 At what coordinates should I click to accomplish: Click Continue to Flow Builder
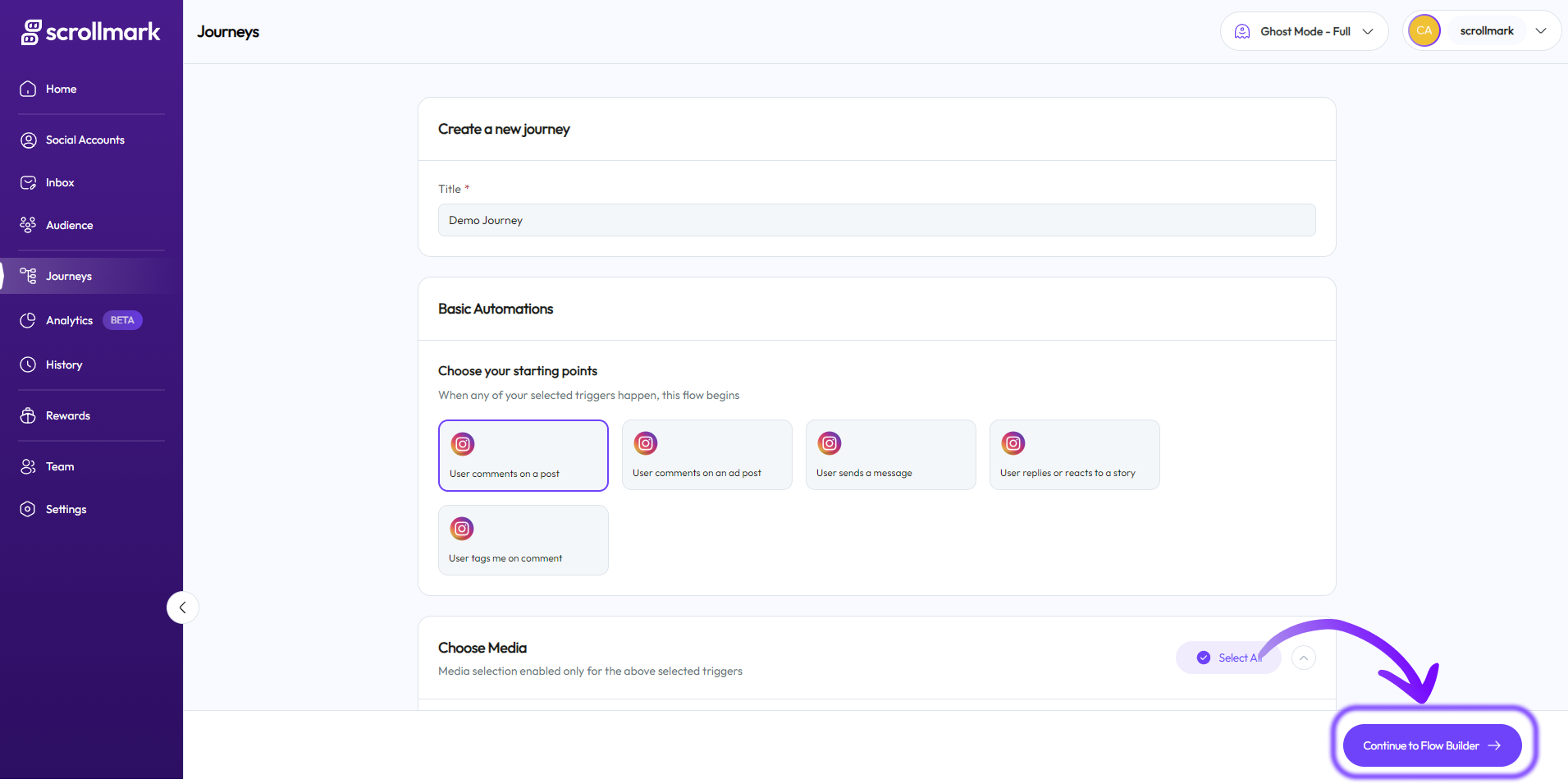(x=1431, y=745)
